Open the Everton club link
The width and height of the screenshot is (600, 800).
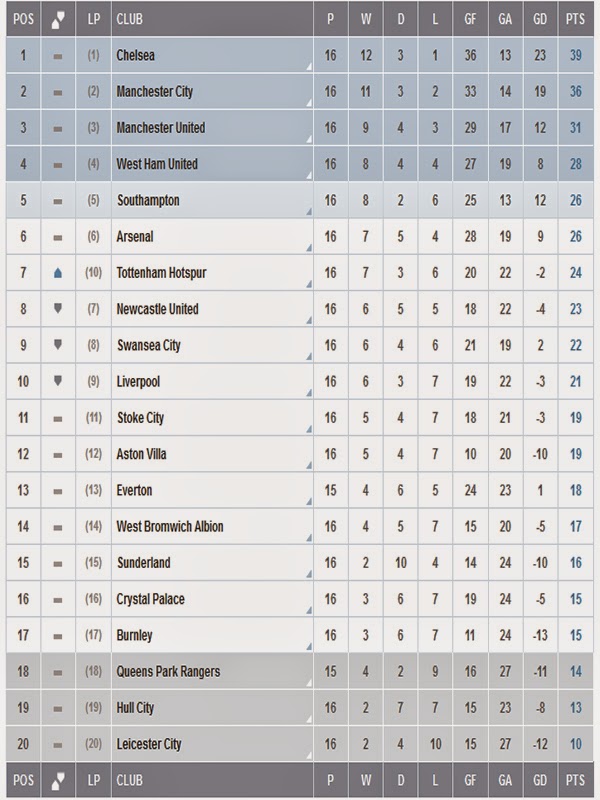tap(134, 490)
